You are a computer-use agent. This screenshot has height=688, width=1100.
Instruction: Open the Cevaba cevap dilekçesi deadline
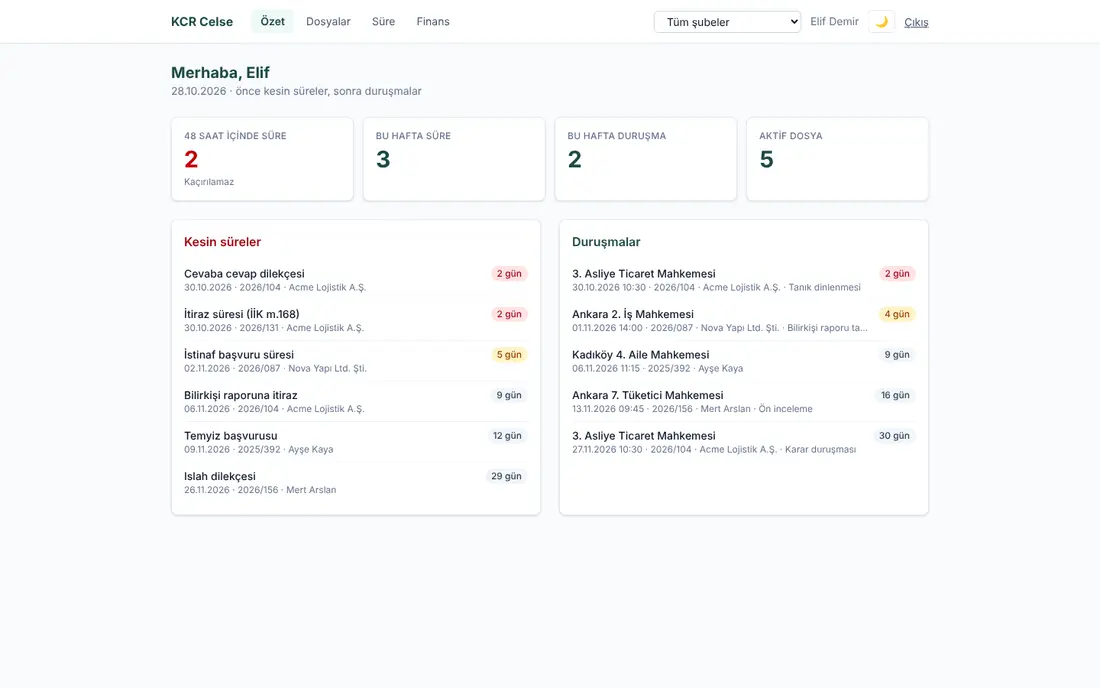click(x=356, y=280)
